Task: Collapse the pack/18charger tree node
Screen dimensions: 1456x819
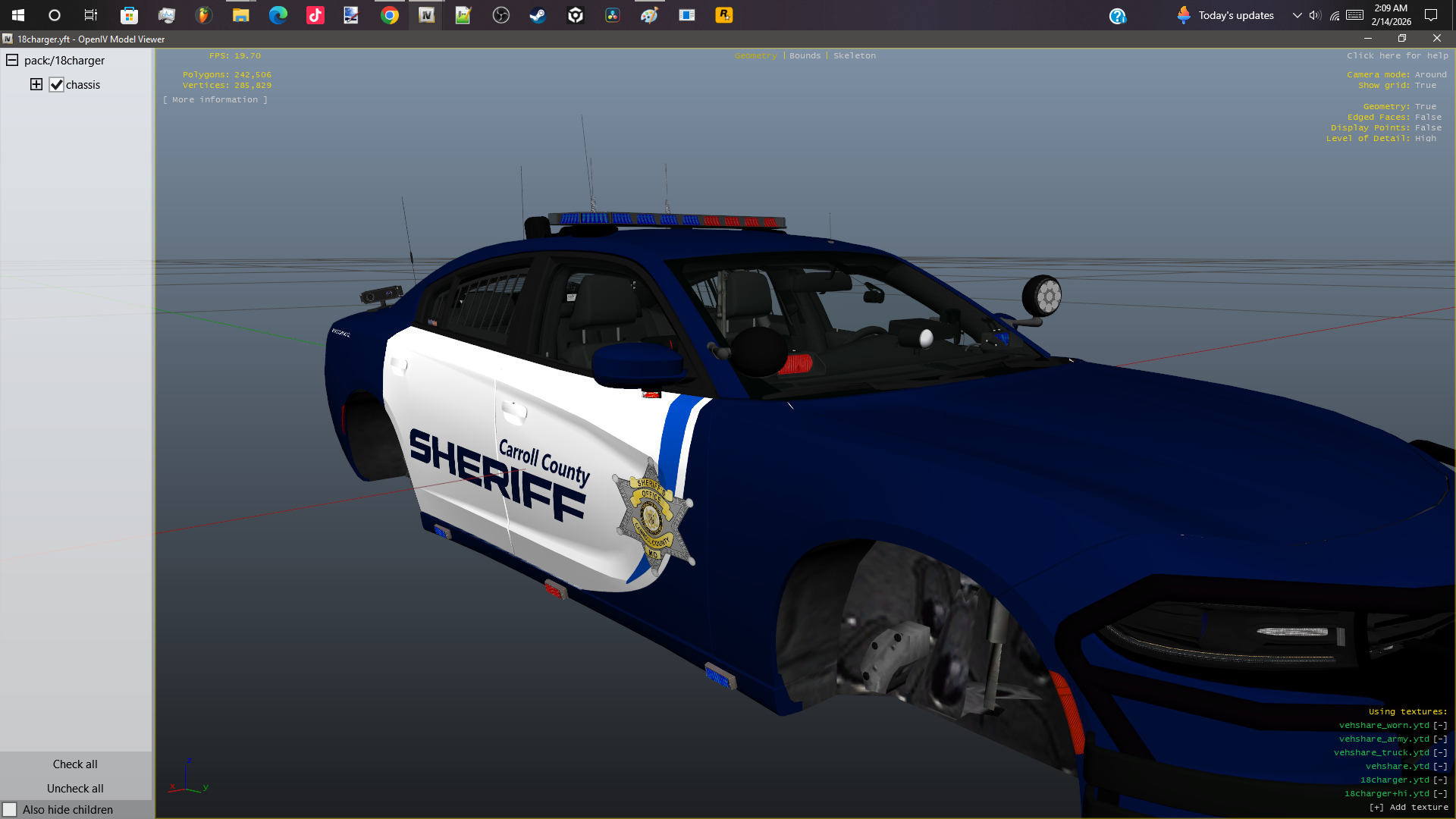Action: (x=12, y=60)
